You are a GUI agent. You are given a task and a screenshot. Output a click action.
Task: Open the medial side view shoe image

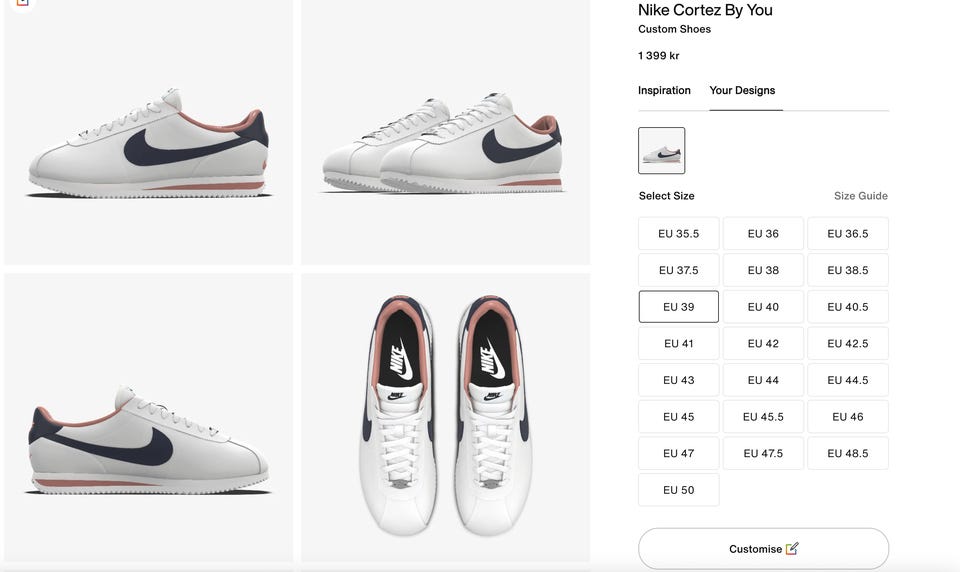pyautogui.click(x=148, y=418)
